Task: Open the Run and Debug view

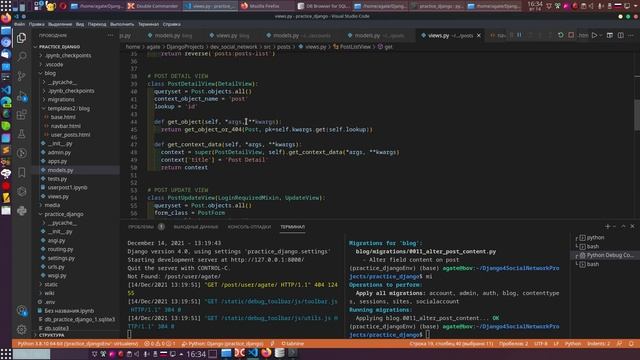Action: point(22,96)
